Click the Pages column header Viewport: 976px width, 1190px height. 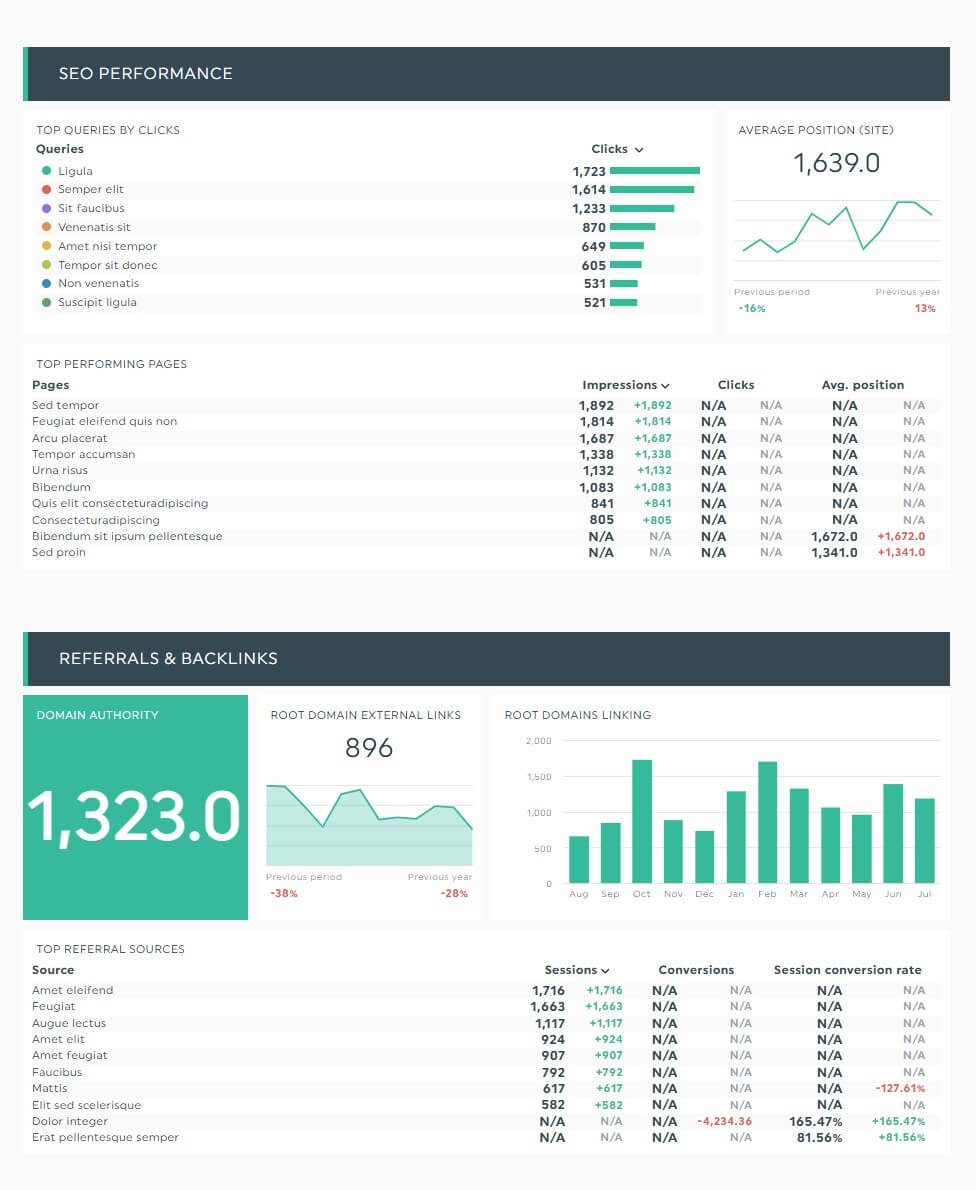(51, 385)
